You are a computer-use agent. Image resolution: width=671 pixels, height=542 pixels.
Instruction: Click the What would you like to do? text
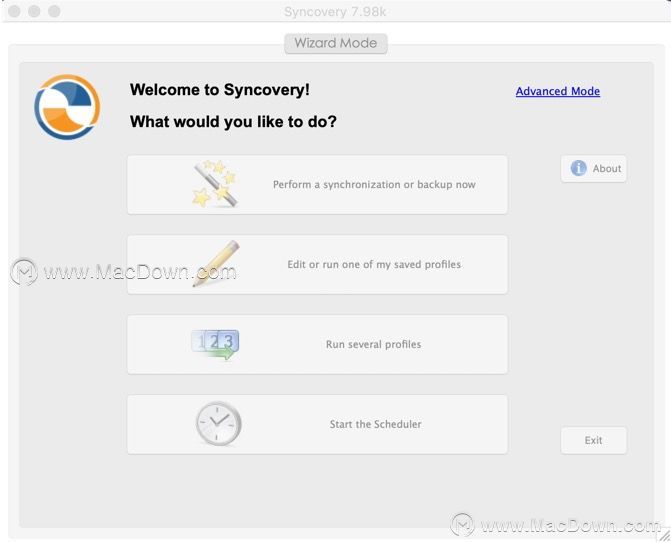click(x=233, y=122)
